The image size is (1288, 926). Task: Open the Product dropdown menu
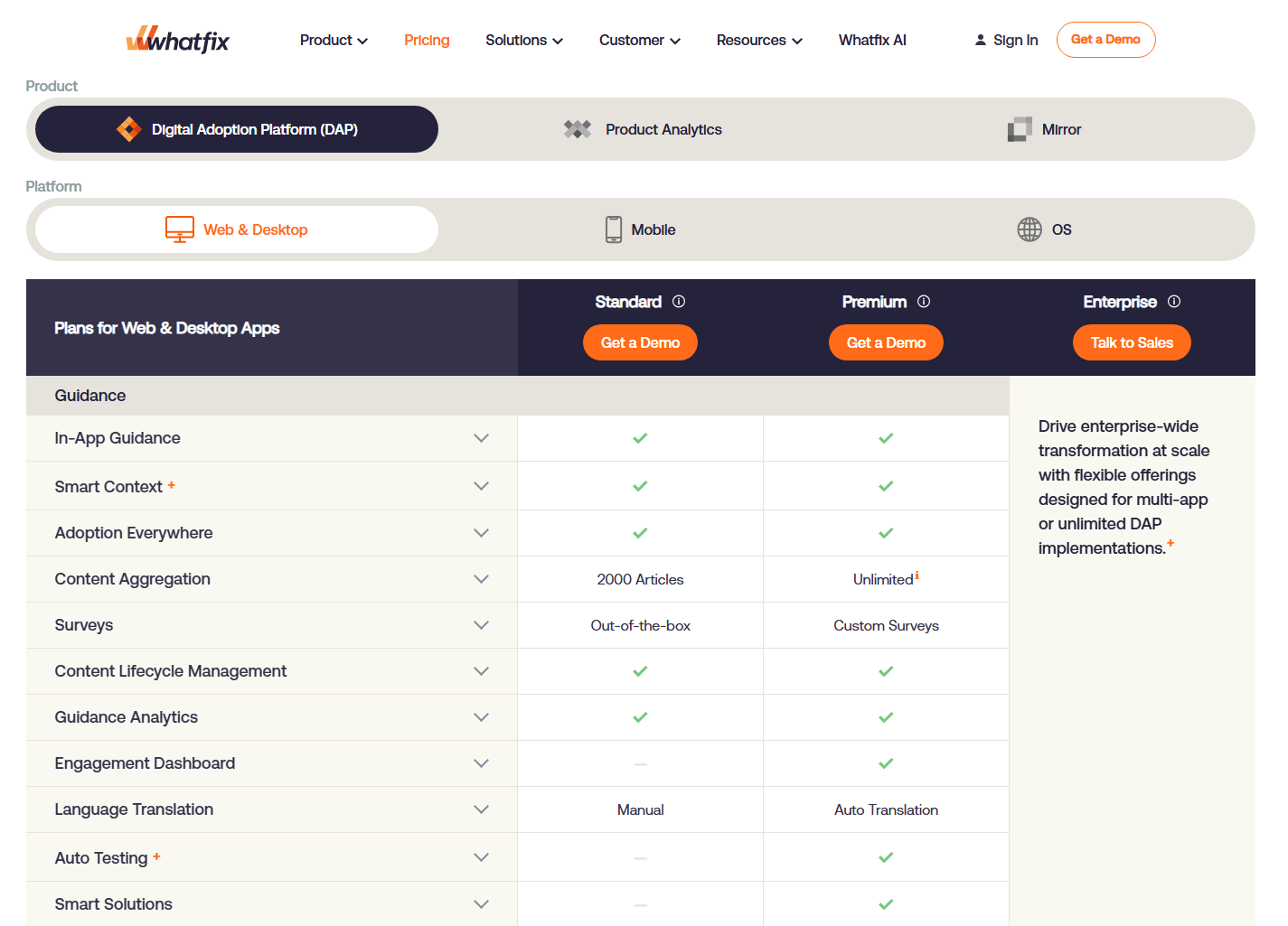point(334,40)
